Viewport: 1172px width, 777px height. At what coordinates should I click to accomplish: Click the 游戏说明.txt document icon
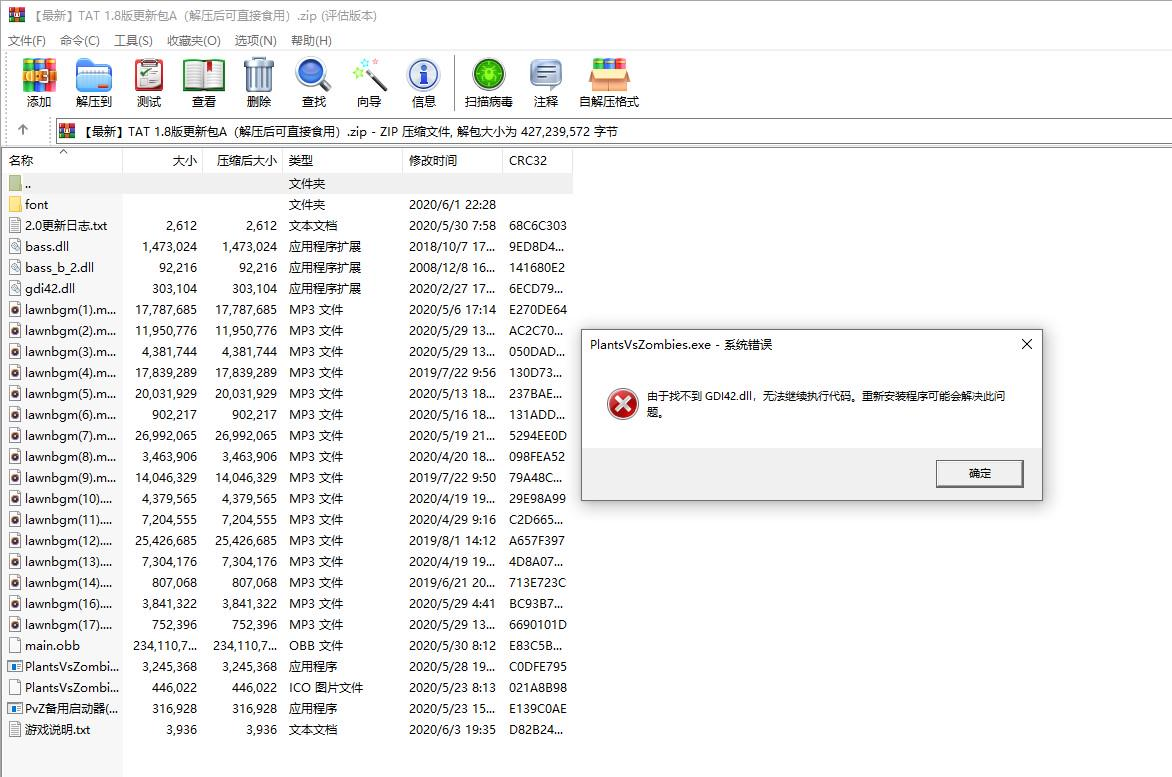(15, 728)
